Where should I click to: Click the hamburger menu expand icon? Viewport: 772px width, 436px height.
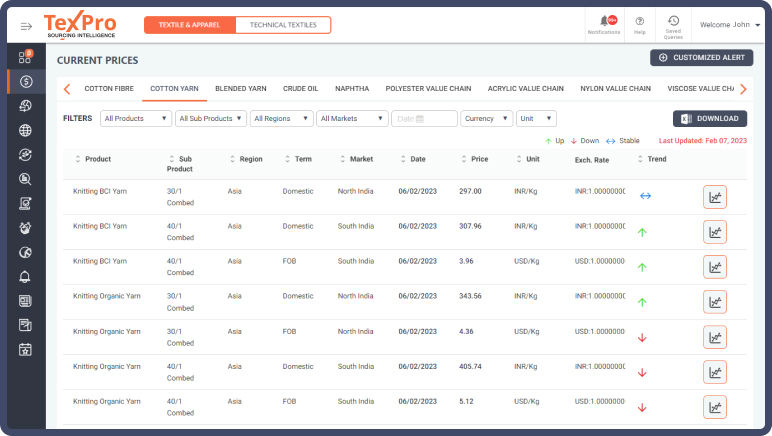coord(25,25)
